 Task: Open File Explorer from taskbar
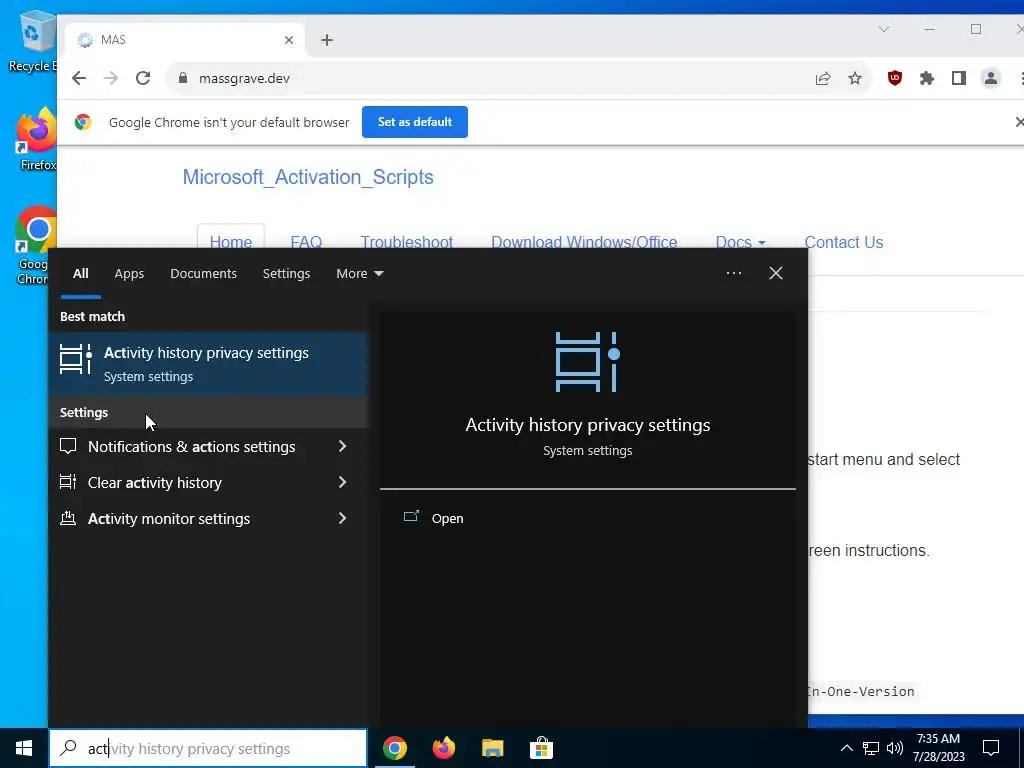(492, 748)
